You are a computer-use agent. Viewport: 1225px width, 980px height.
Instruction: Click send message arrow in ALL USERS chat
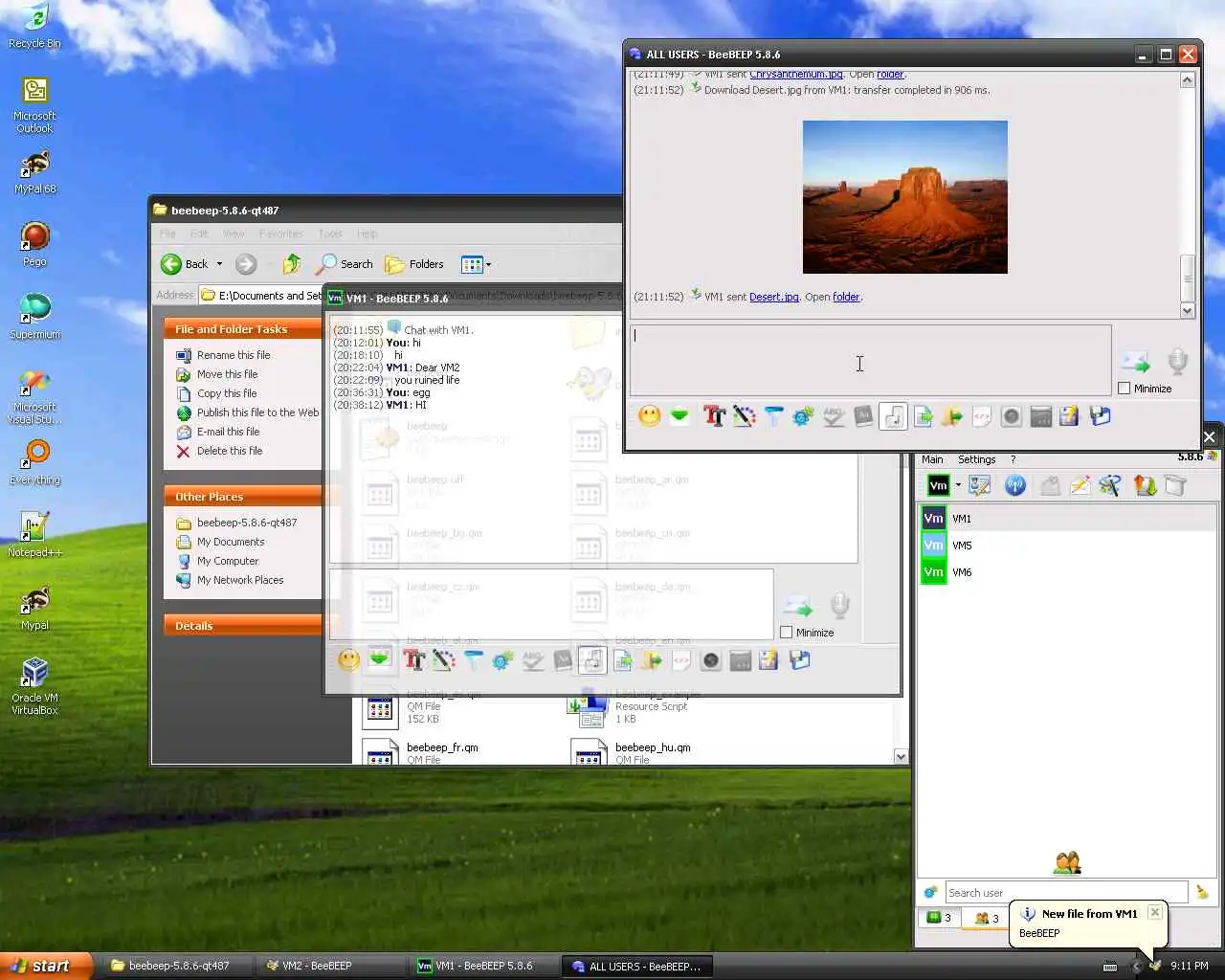[x=1135, y=363]
